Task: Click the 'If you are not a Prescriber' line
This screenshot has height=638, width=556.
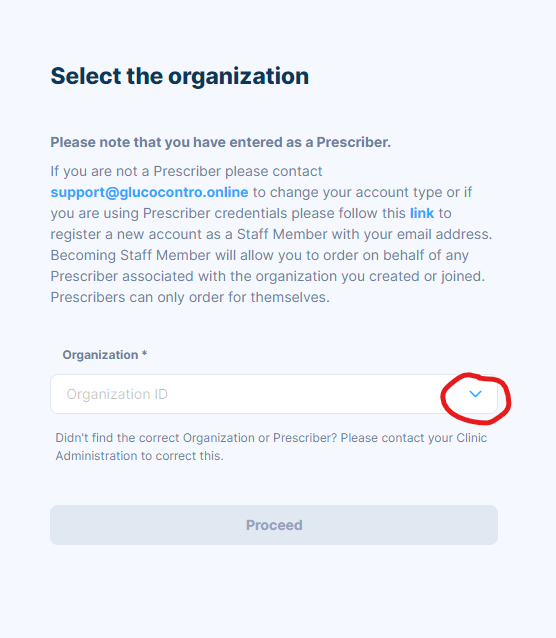Action: (186, 171)
